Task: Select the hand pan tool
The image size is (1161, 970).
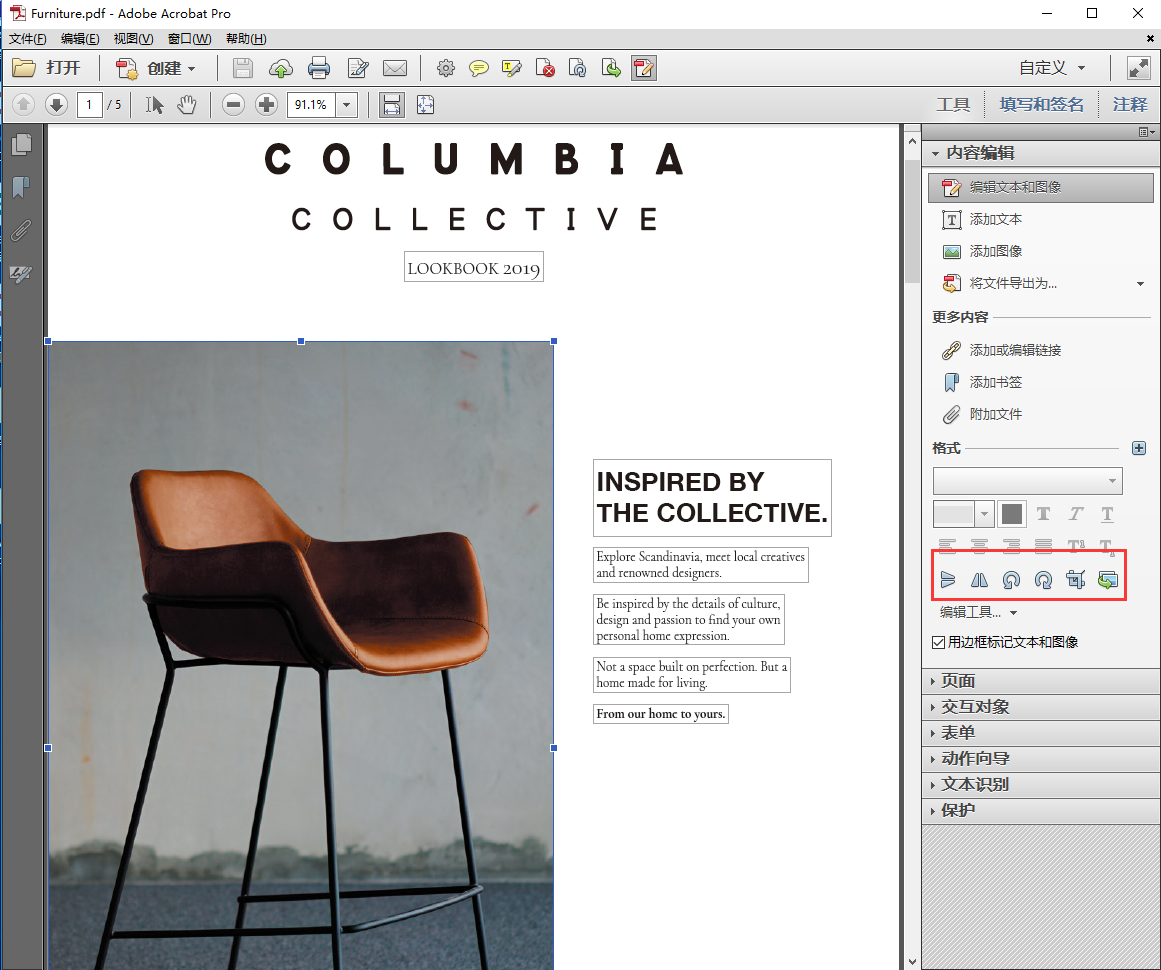Action: tap(187, 105)
